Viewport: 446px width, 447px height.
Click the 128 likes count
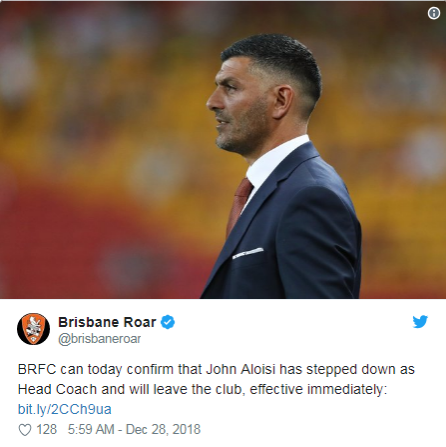46,429
